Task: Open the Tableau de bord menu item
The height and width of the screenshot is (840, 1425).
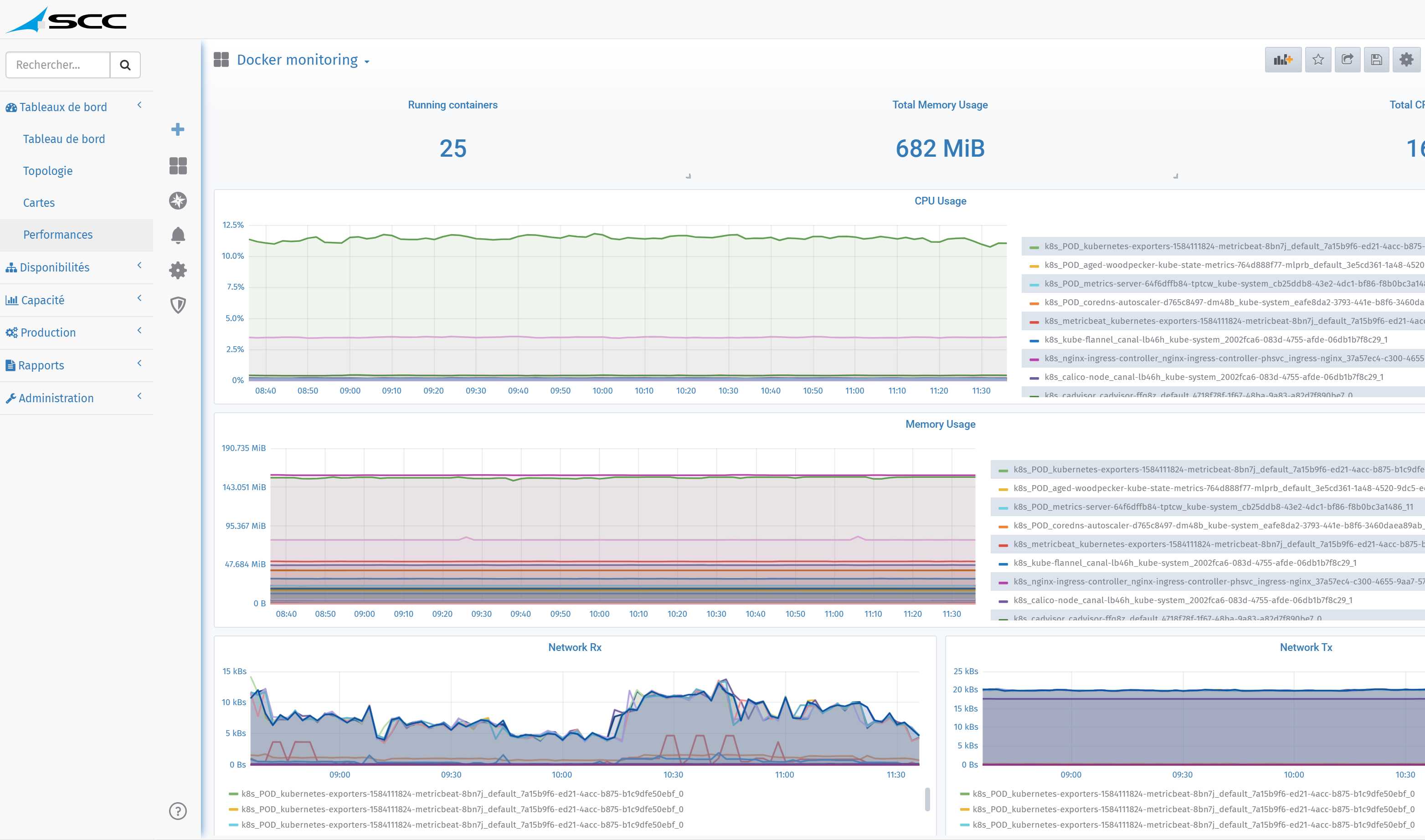Action: point(64,139)
